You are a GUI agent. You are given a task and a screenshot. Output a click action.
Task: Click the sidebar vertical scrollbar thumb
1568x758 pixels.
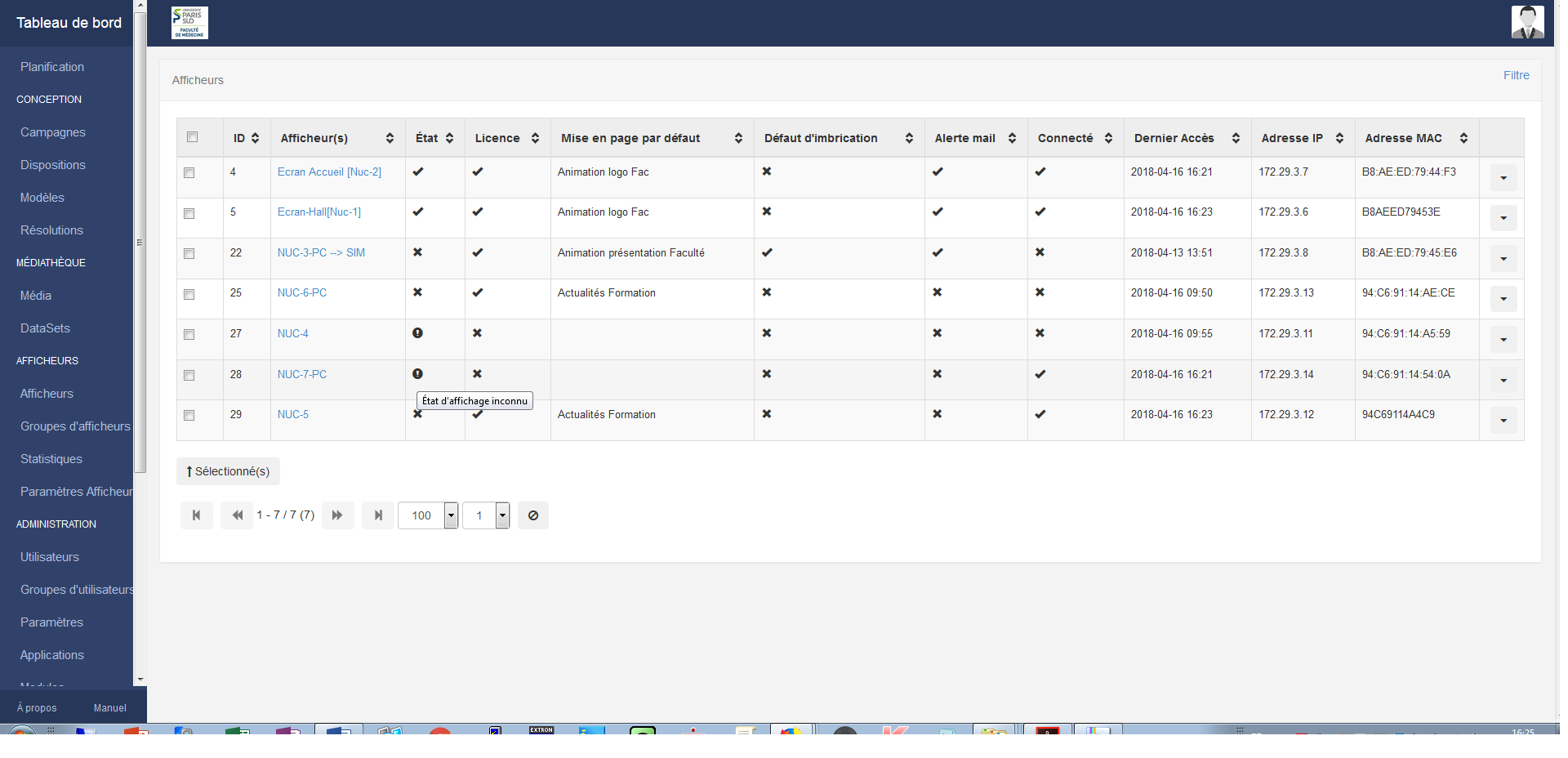pos(140,242)
